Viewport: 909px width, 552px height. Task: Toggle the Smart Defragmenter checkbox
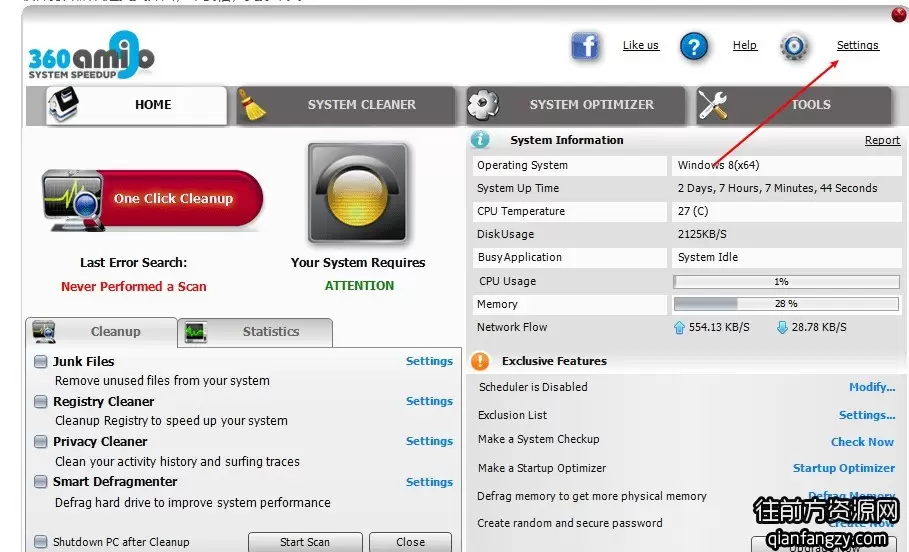[41, 482]
